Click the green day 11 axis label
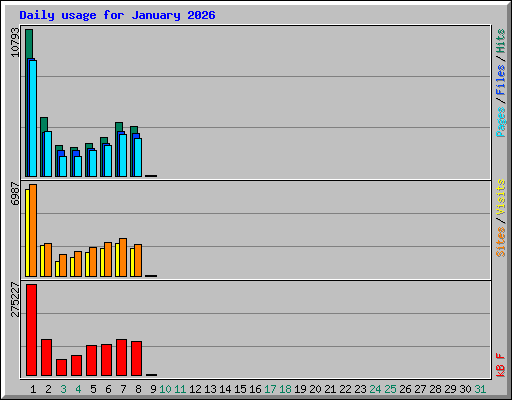The height and width of the screenshot is (400, 512). click(x=180, y=389)
